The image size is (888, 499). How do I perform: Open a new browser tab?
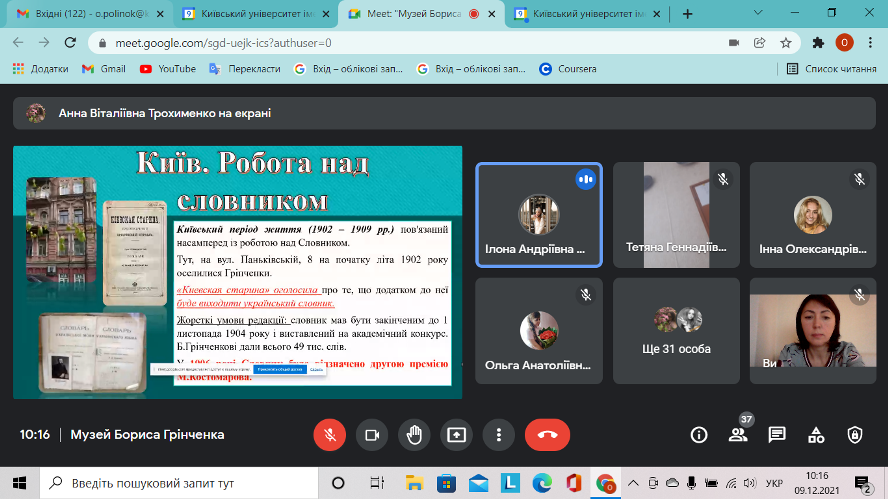tap(688, 14)
